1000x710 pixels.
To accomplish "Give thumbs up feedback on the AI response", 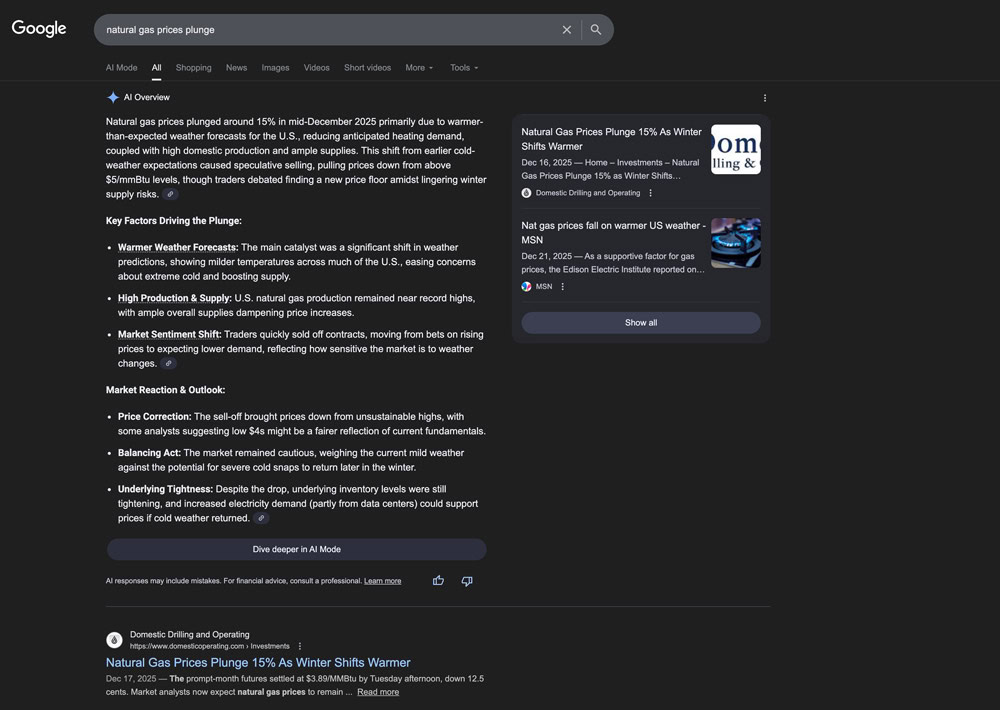I will coord(438,580).
